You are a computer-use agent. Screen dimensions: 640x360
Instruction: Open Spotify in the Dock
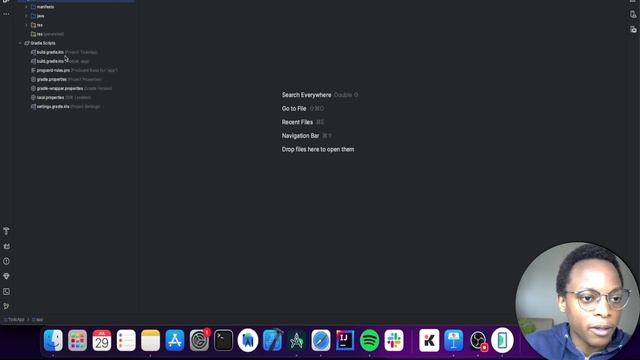369,340
